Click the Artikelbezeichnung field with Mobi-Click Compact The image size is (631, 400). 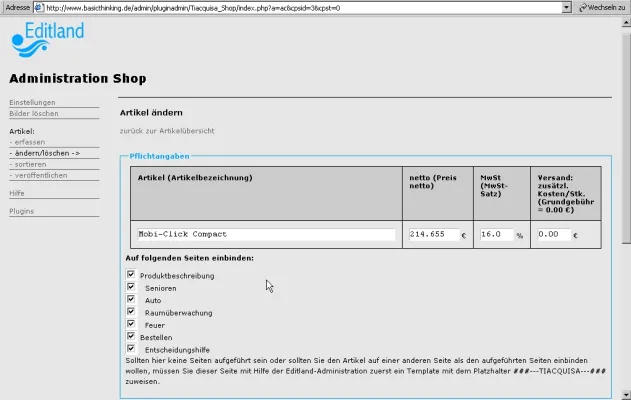(x=266, y=235)
